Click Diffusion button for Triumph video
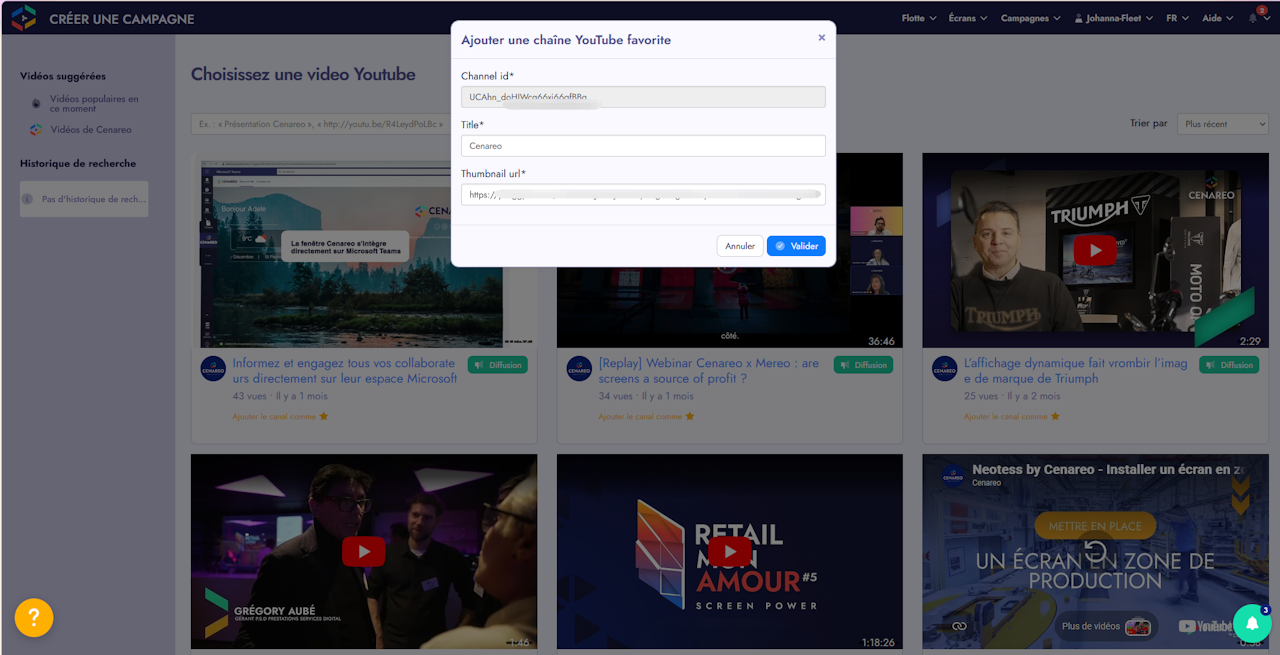 tap(1229, 365)
